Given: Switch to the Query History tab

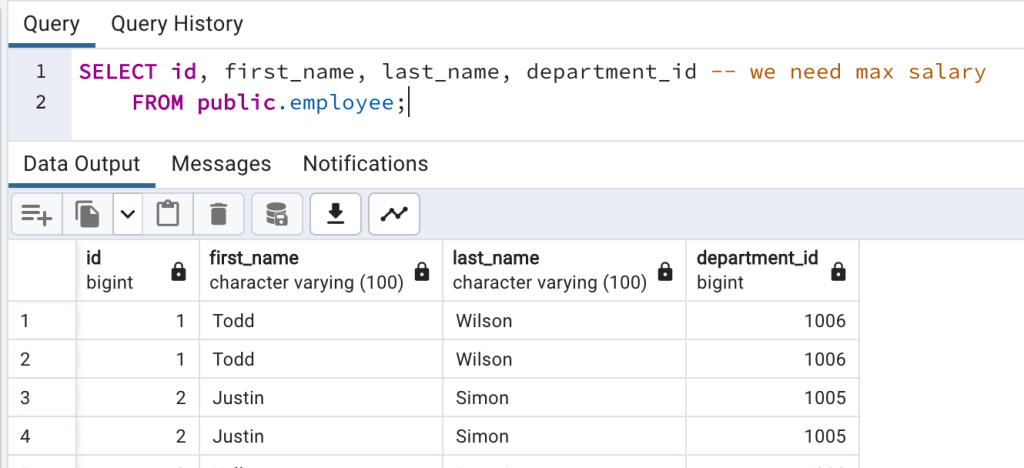Looking at the screenshot, I should (176, 23).
